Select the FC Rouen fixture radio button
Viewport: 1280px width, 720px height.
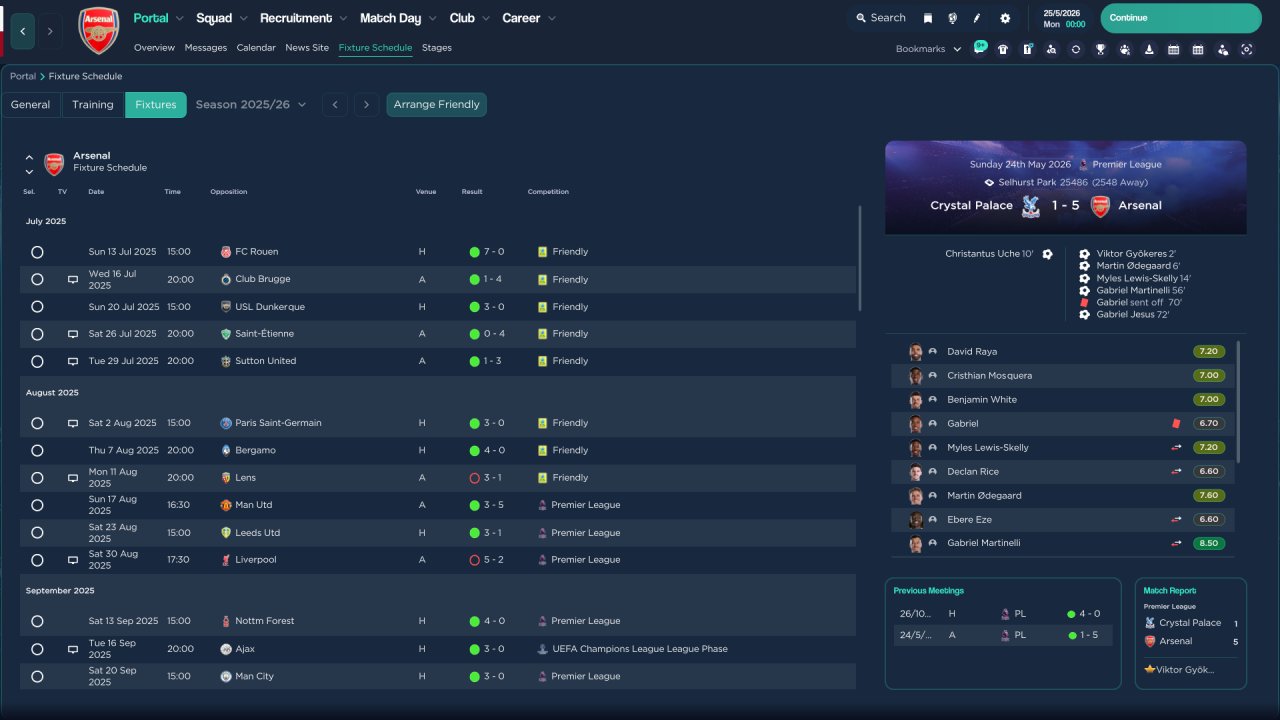pos(37,252)
